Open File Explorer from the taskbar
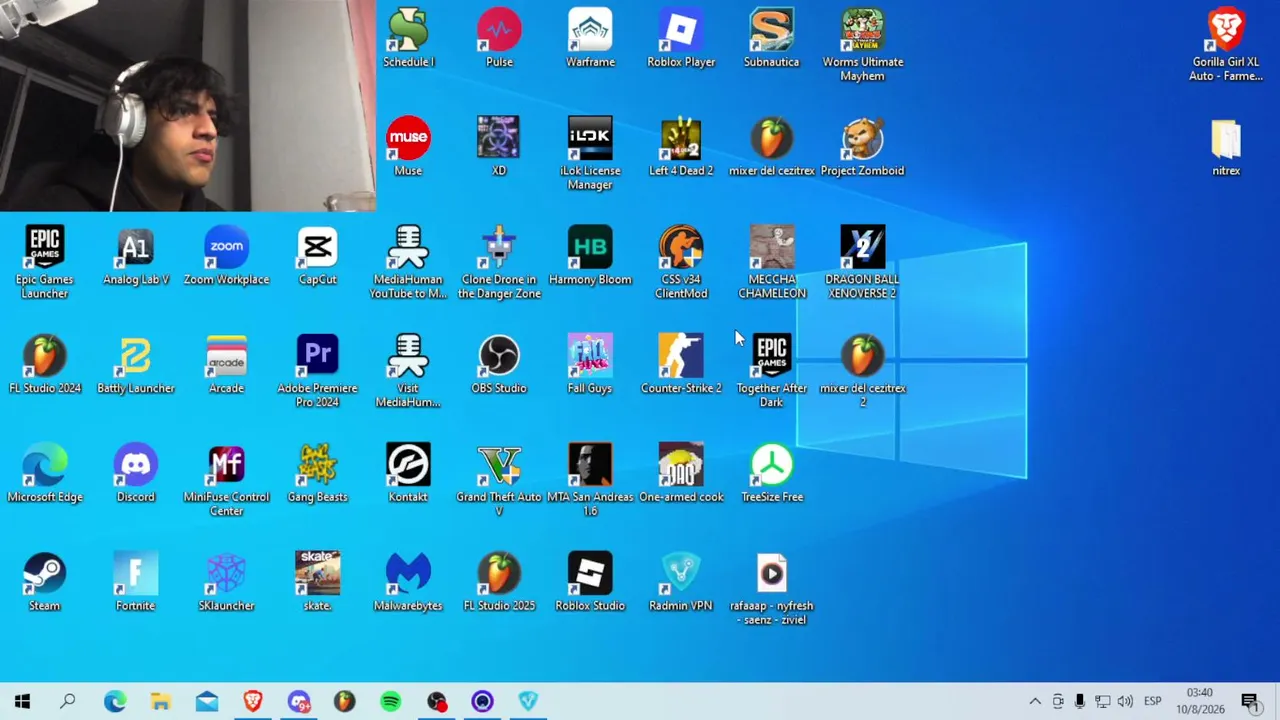Viewport: 1280px width, 720px height. tap(160, 701)
